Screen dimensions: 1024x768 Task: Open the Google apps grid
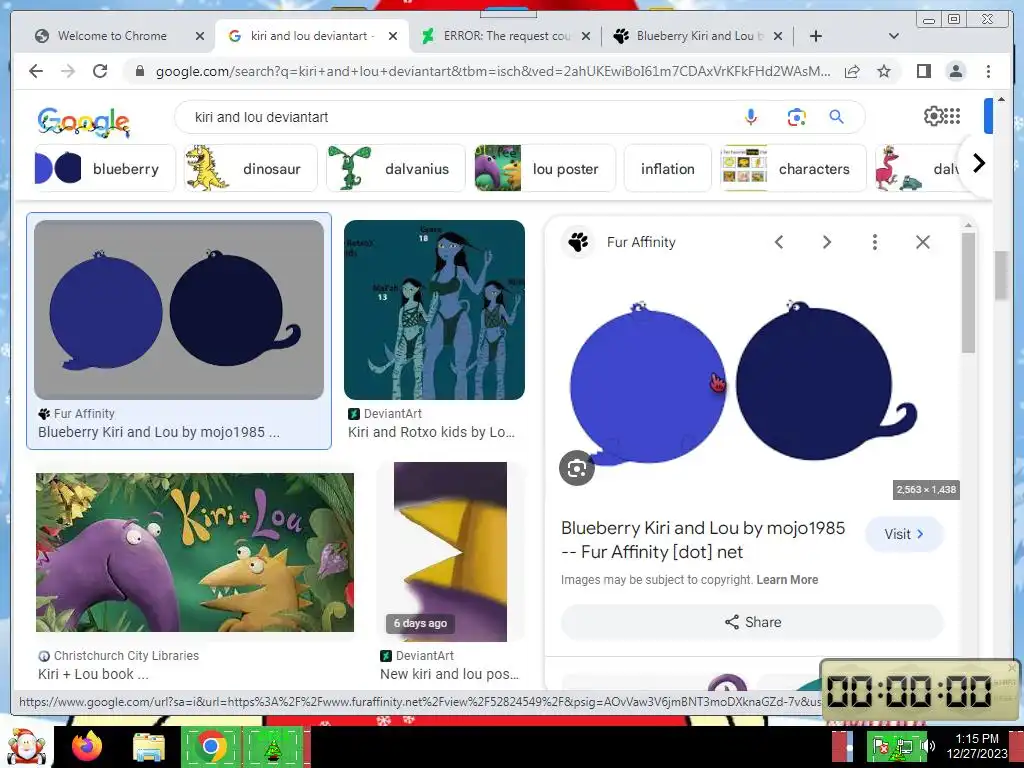pyautogui.click(x=953, y=116)
